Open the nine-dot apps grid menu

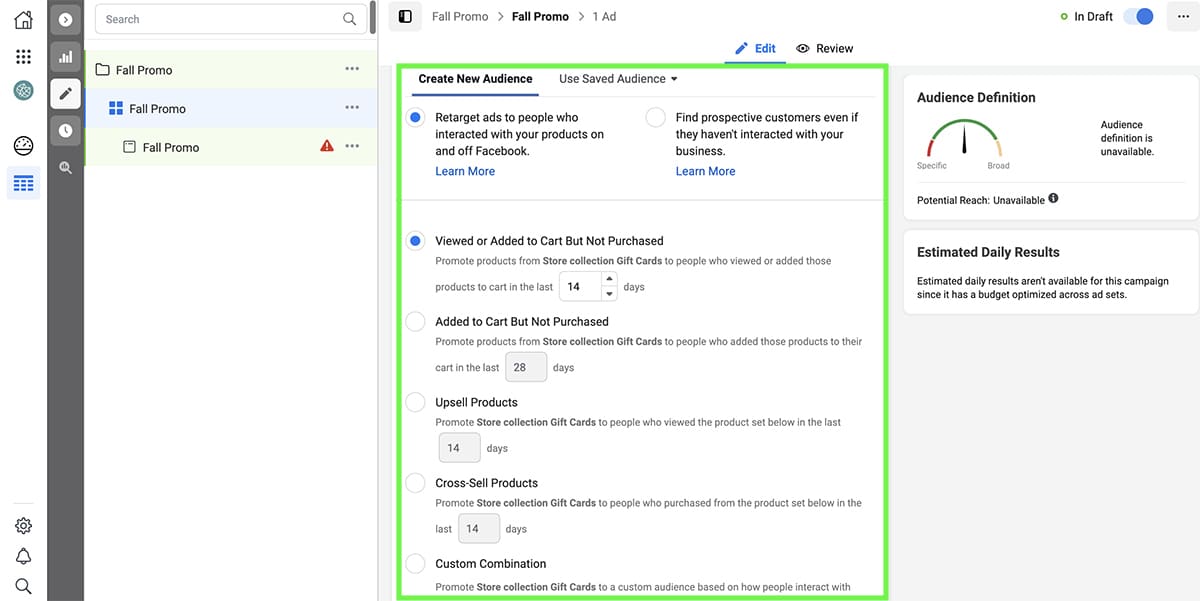pyautogui.click(x=23, y=57)
